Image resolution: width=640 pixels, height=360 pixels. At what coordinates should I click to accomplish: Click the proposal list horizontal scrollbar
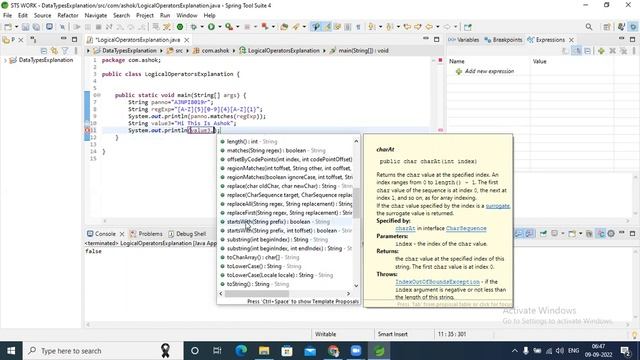tap(257, 293)
